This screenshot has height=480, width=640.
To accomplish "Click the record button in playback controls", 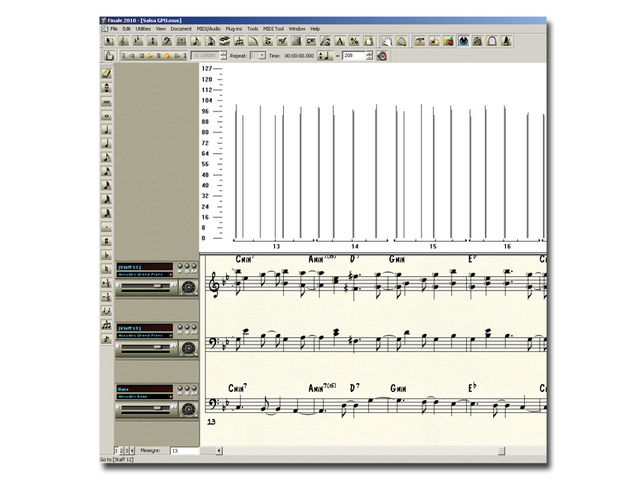I will point(167,56).
